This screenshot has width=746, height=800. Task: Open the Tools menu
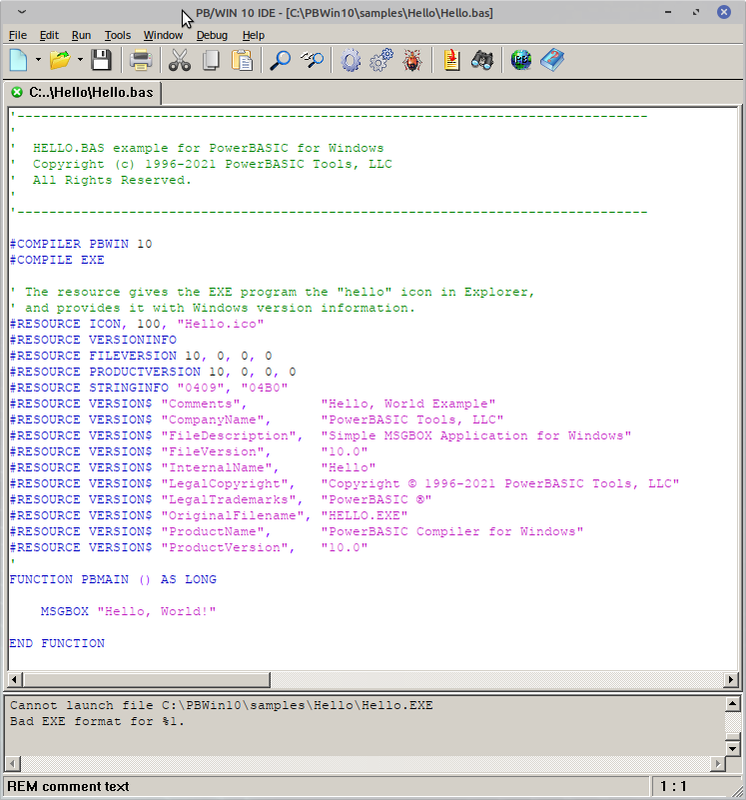click(118, 35)
